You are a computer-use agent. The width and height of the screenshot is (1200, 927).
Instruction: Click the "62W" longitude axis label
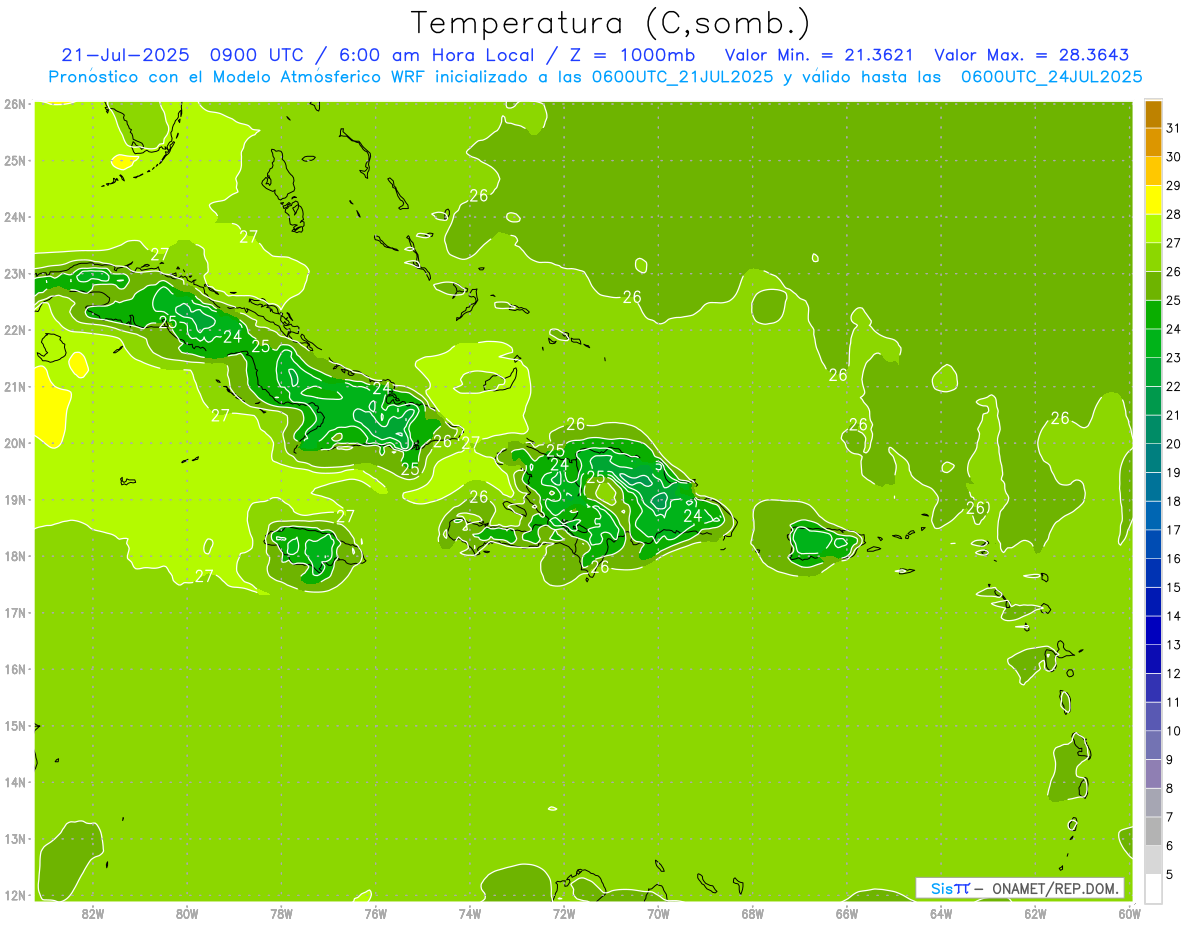tap(1035, 913)
